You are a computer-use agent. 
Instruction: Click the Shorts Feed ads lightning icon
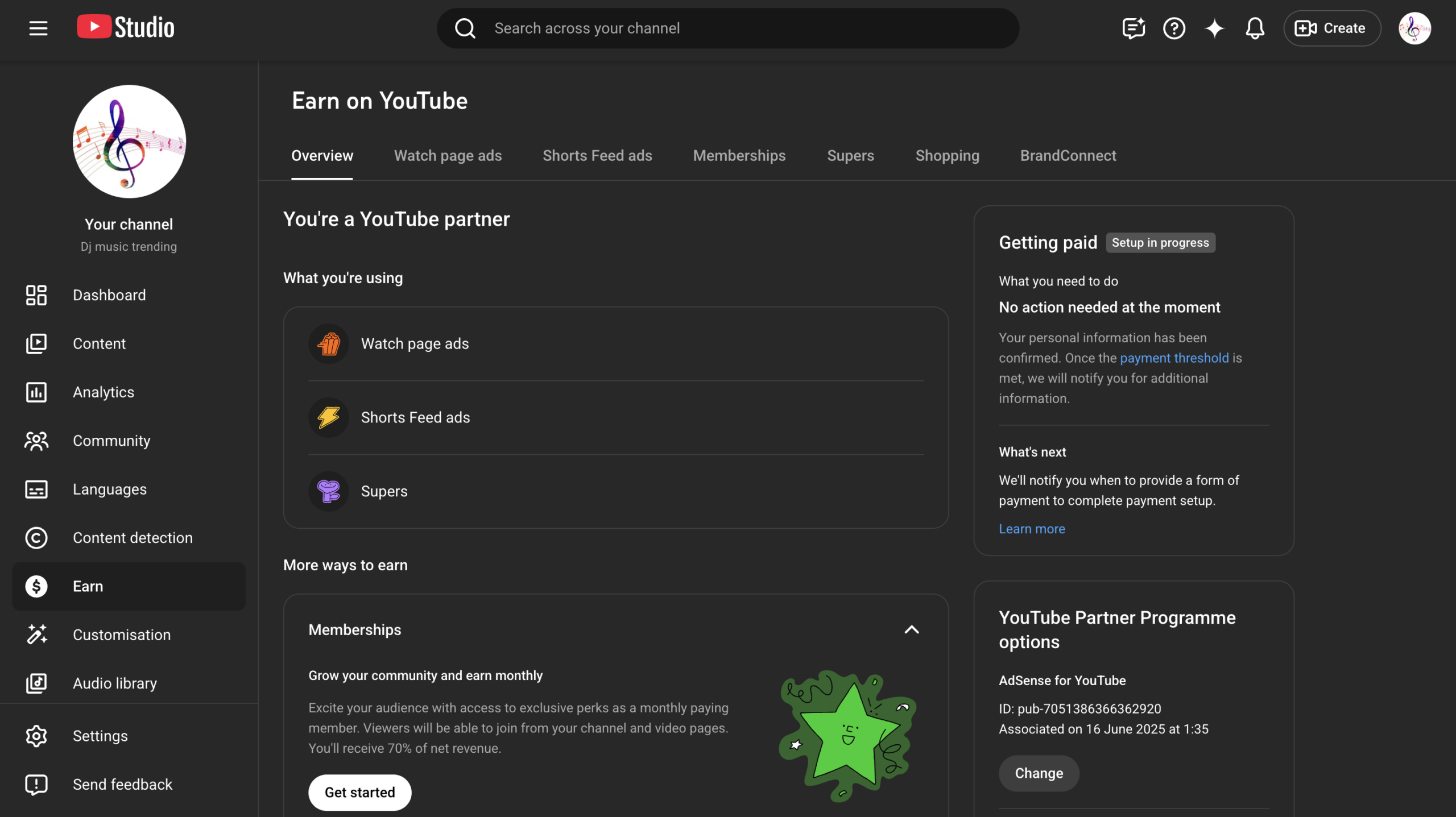[329, 417]
